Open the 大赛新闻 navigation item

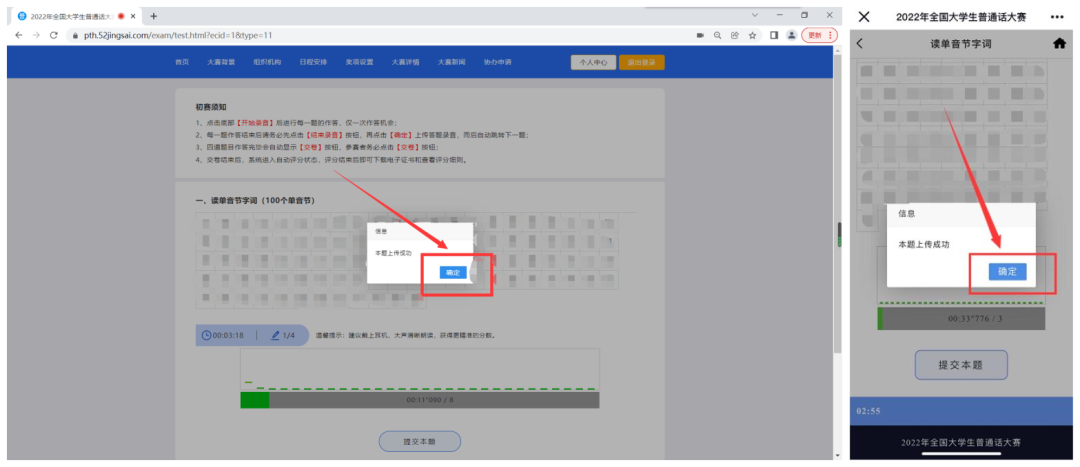(x=450, y=62)
